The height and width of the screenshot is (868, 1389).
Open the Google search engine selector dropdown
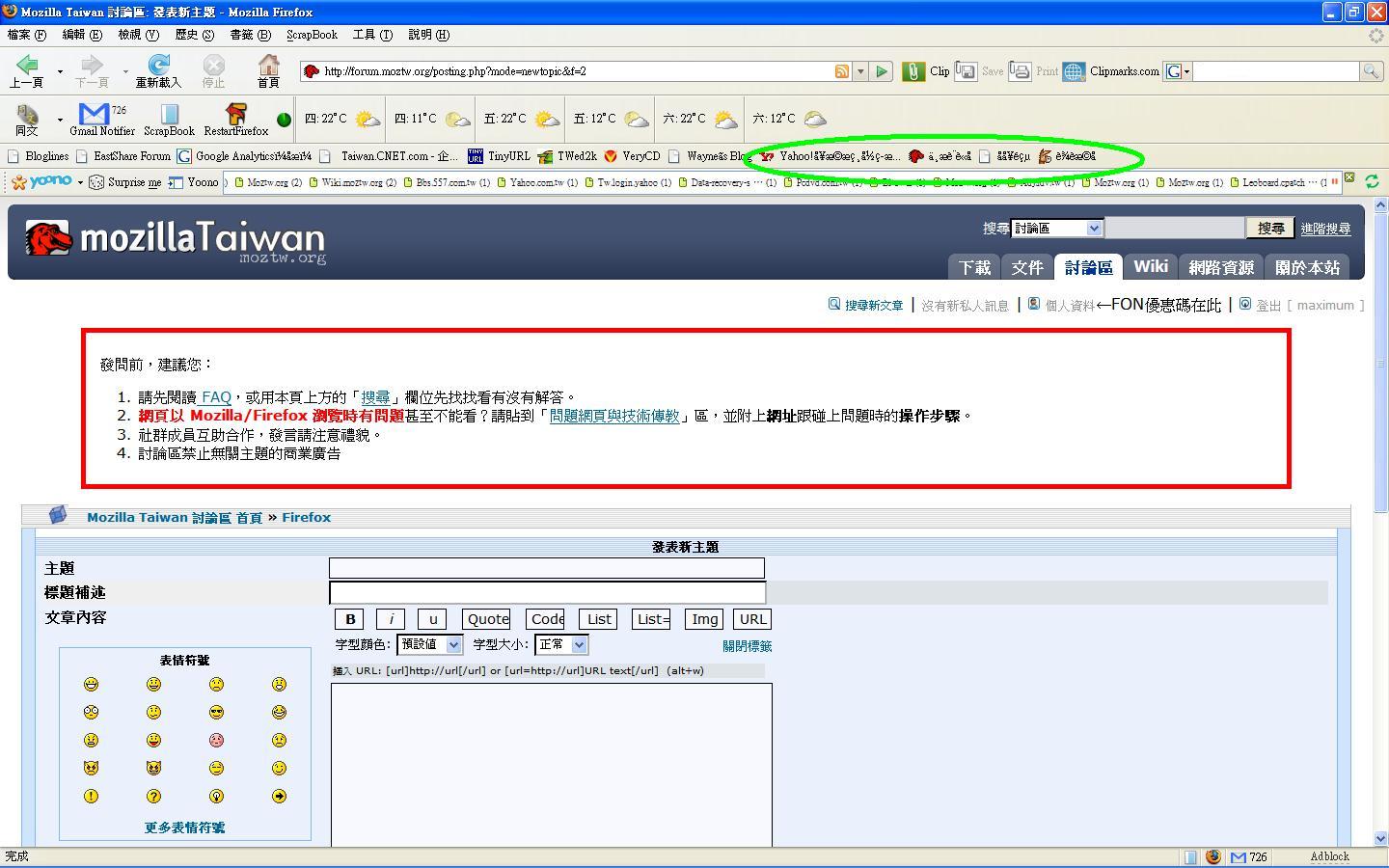coord(1177,71)
